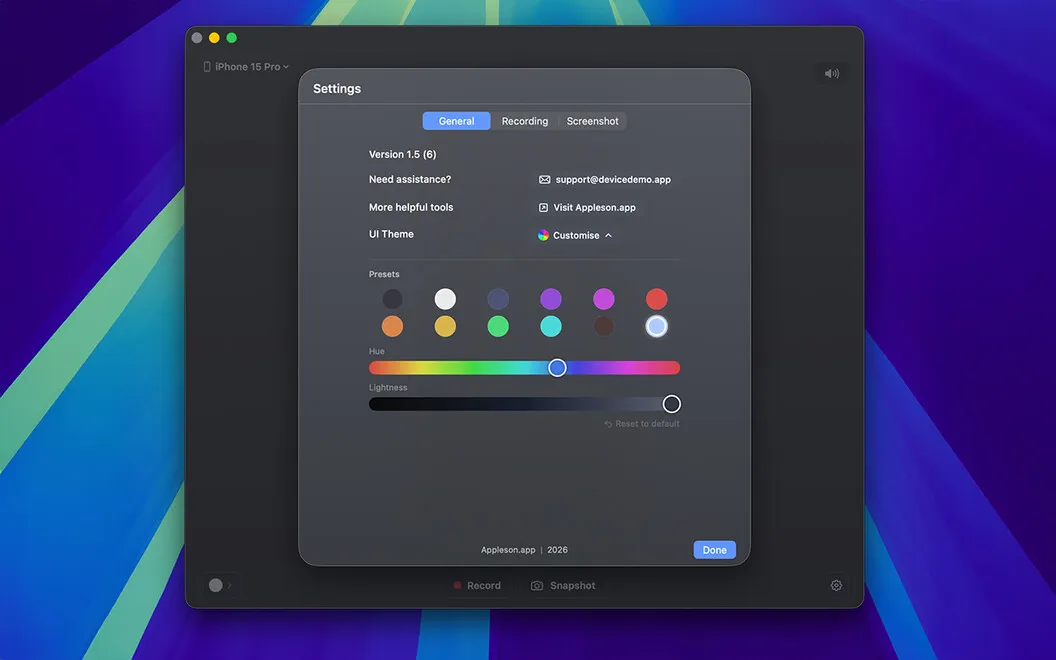
Task: Click the camera icon beside Snapshot
Action: pyautogui.click(x=537, y=586)
